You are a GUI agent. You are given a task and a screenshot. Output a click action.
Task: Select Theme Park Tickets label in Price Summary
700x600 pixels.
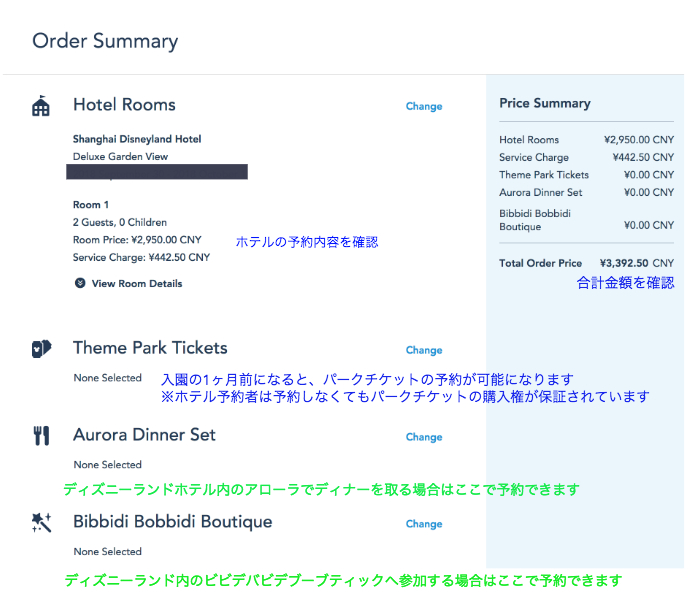pos(544,175)
